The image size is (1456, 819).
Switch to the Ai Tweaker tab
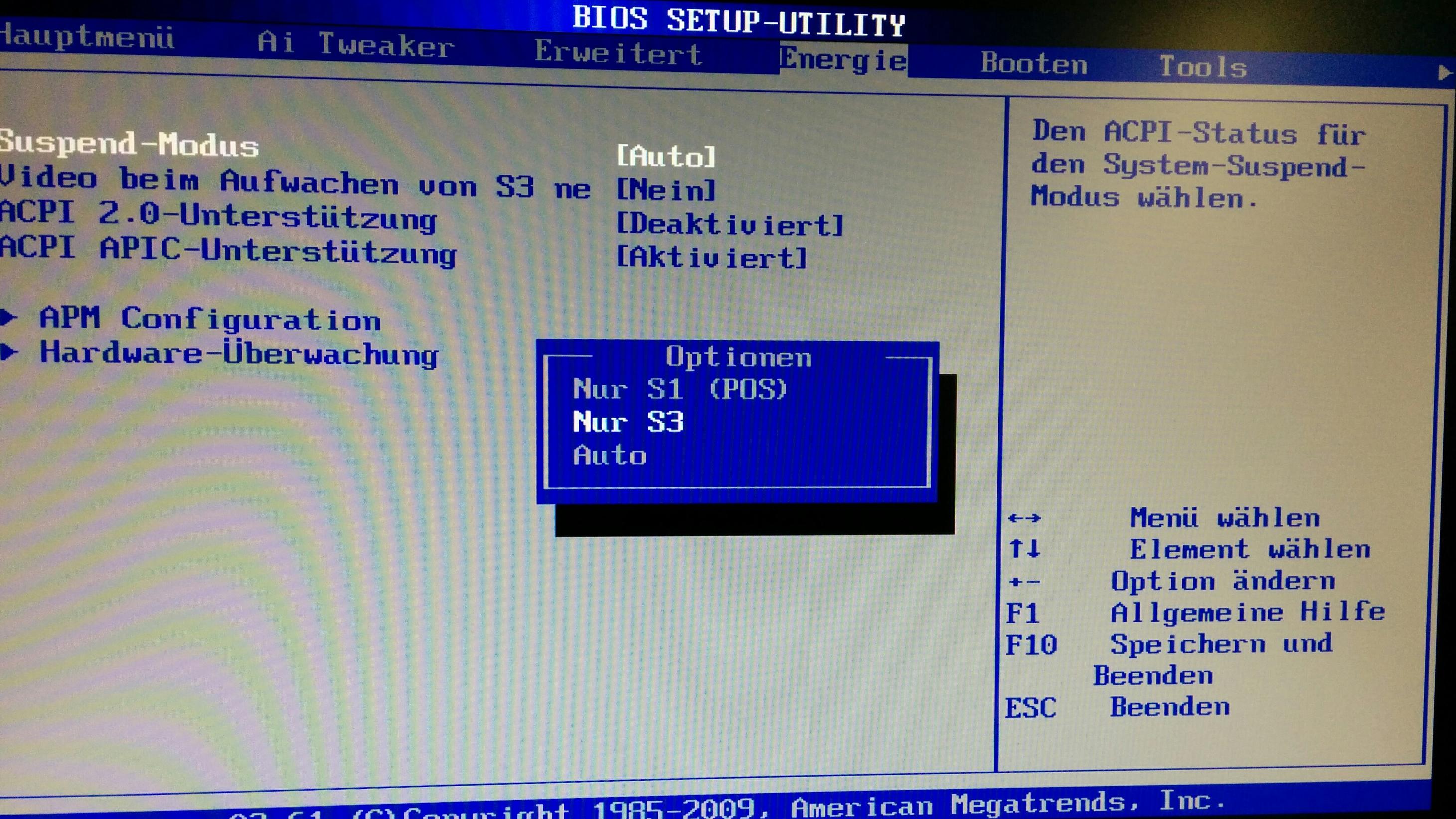355,44
